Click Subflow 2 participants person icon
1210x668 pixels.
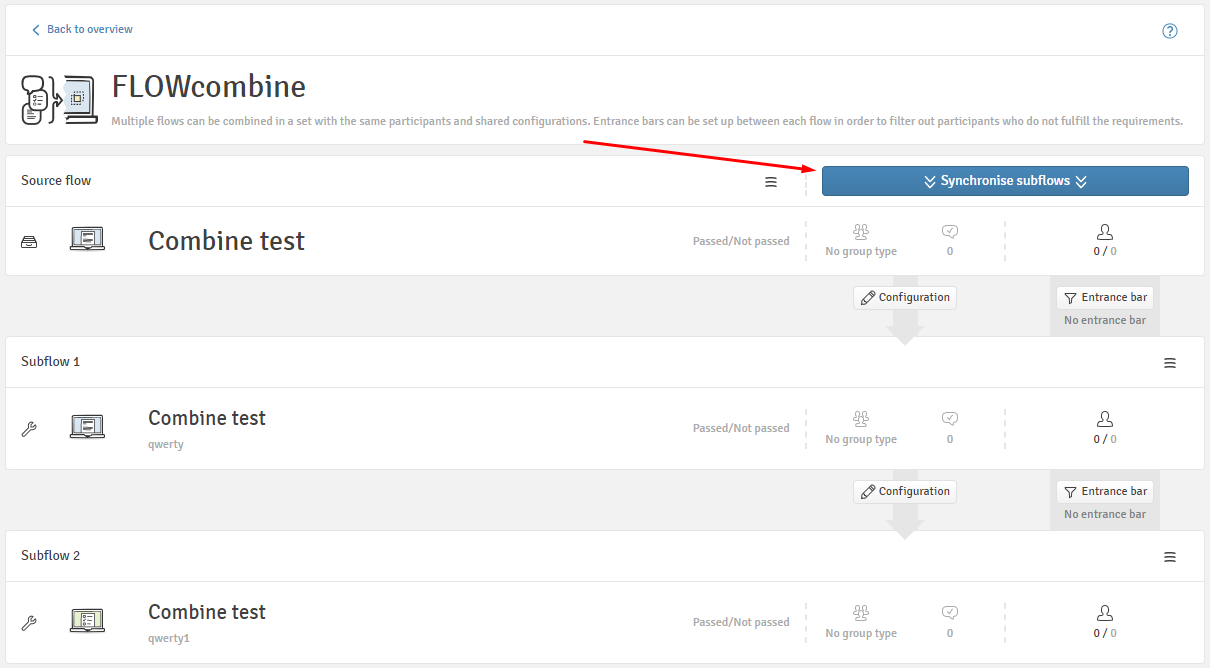click(1105, 613)
